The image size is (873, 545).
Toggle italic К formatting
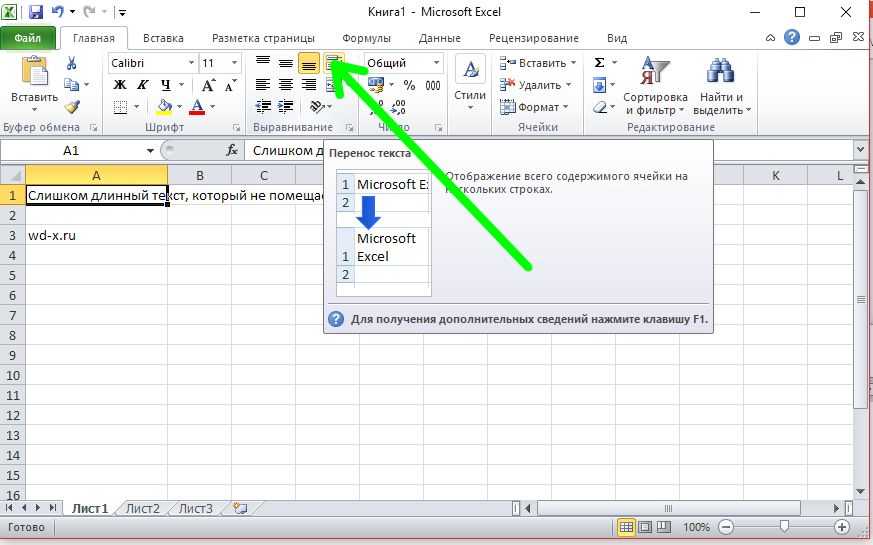143,85
